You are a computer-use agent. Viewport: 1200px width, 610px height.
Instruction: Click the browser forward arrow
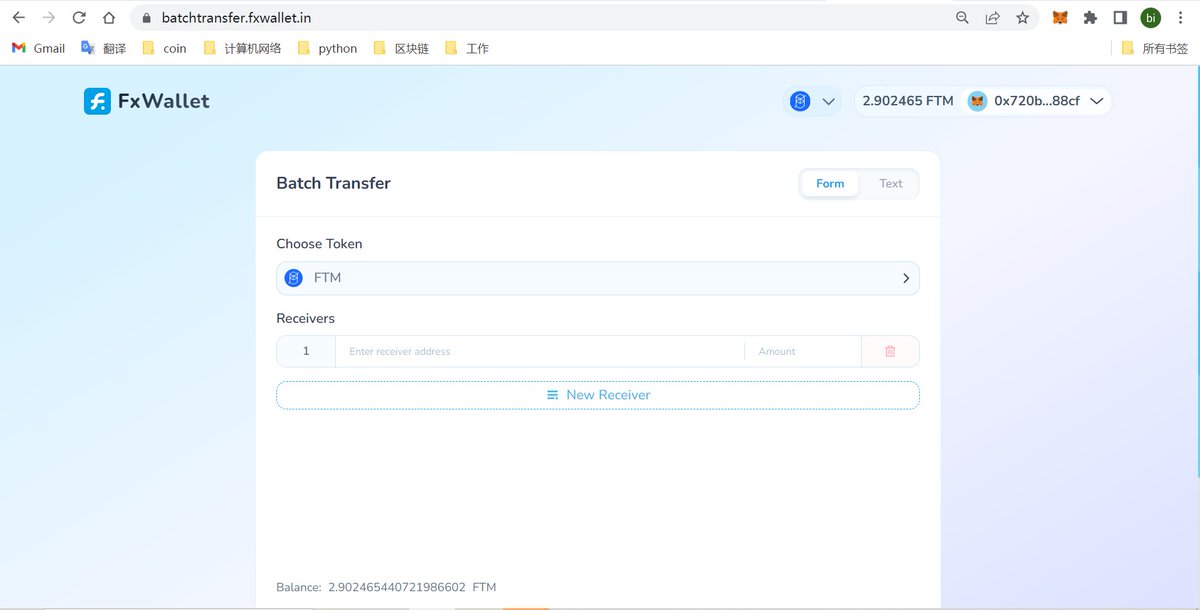48,18
